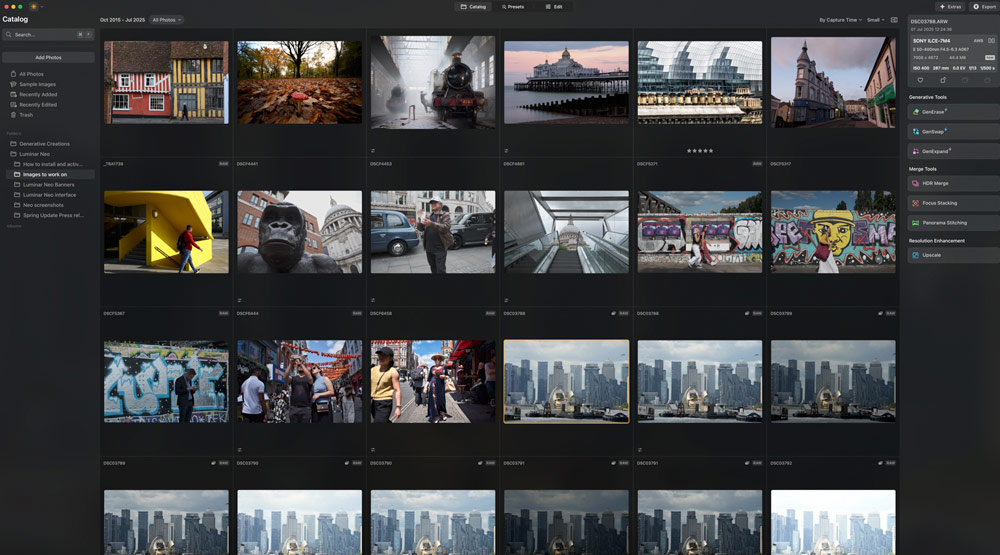
Task: Click the Merge Tools heading
Action: (922, 169)
